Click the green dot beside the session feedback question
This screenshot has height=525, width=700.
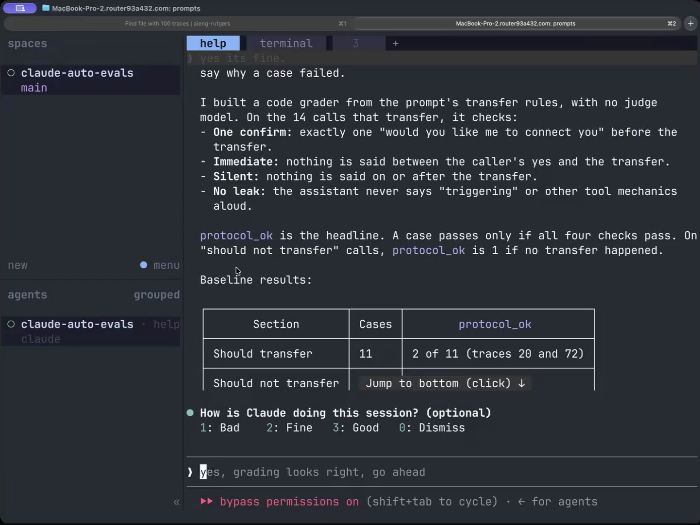(x=190, y=412)
